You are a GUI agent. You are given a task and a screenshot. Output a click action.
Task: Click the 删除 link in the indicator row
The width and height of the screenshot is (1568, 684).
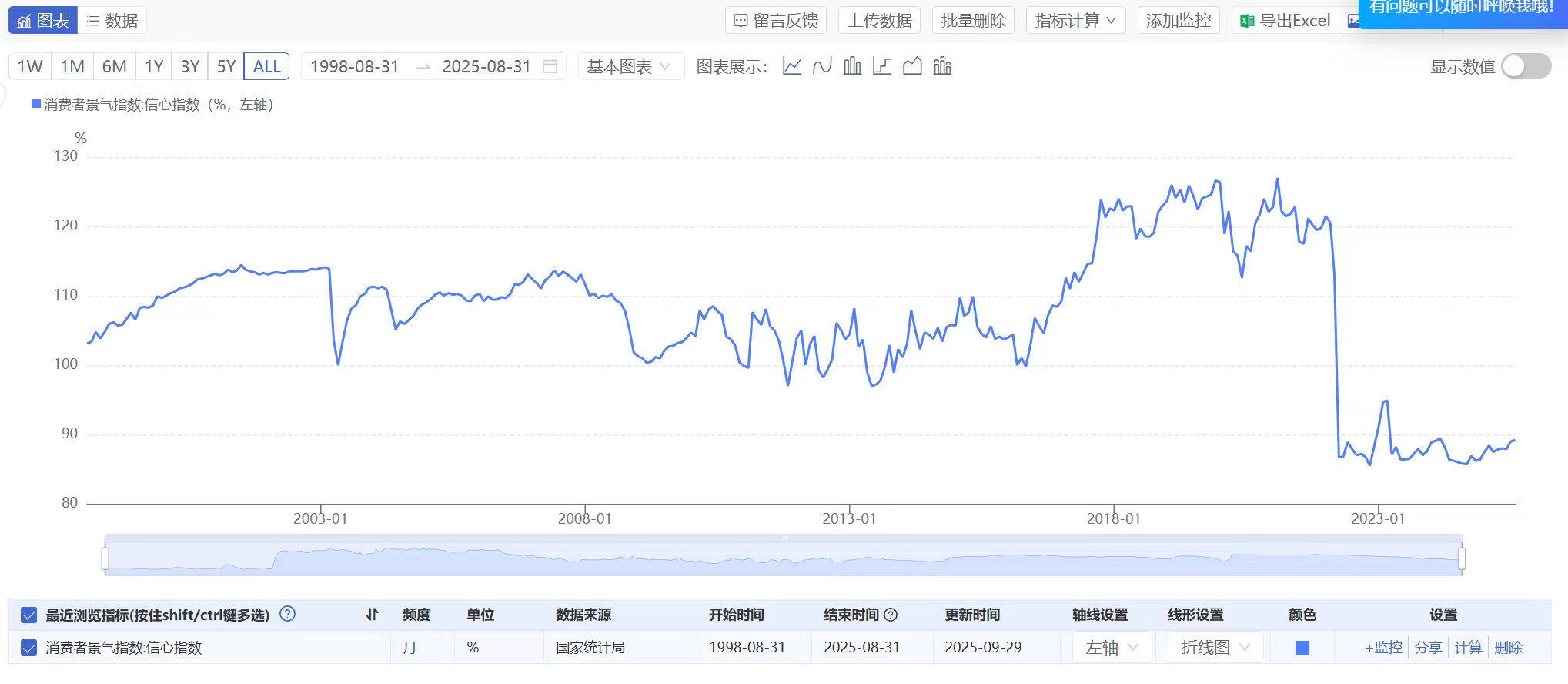[x=1508, y=648]
